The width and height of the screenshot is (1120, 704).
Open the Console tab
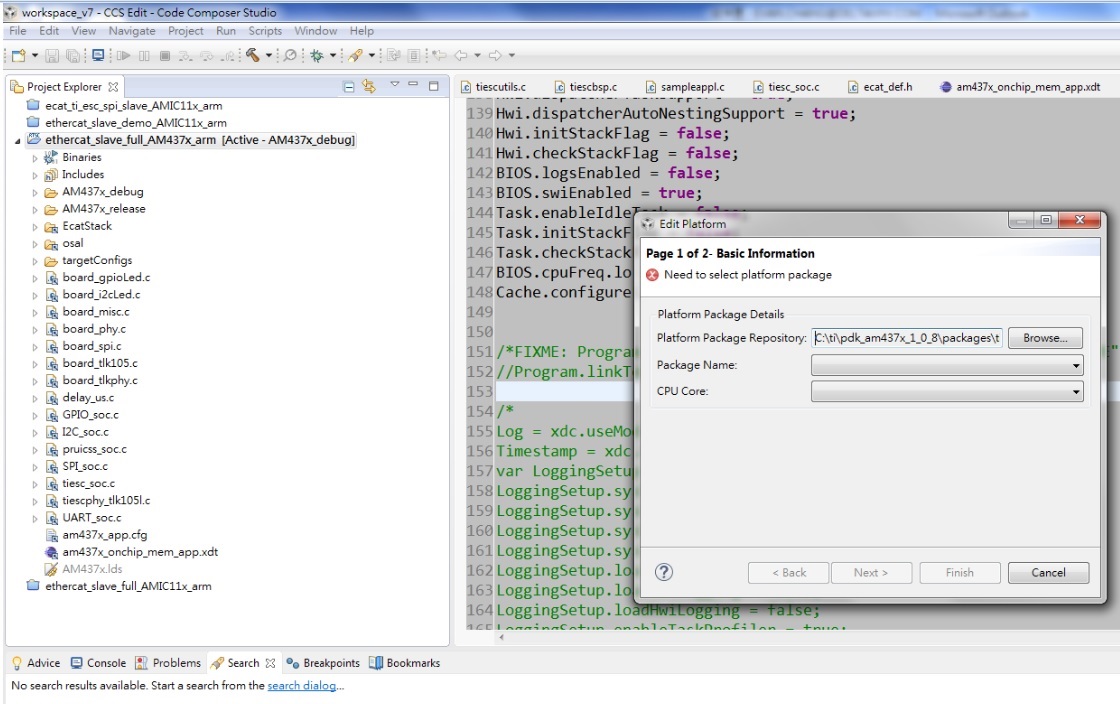pos(98,663)
